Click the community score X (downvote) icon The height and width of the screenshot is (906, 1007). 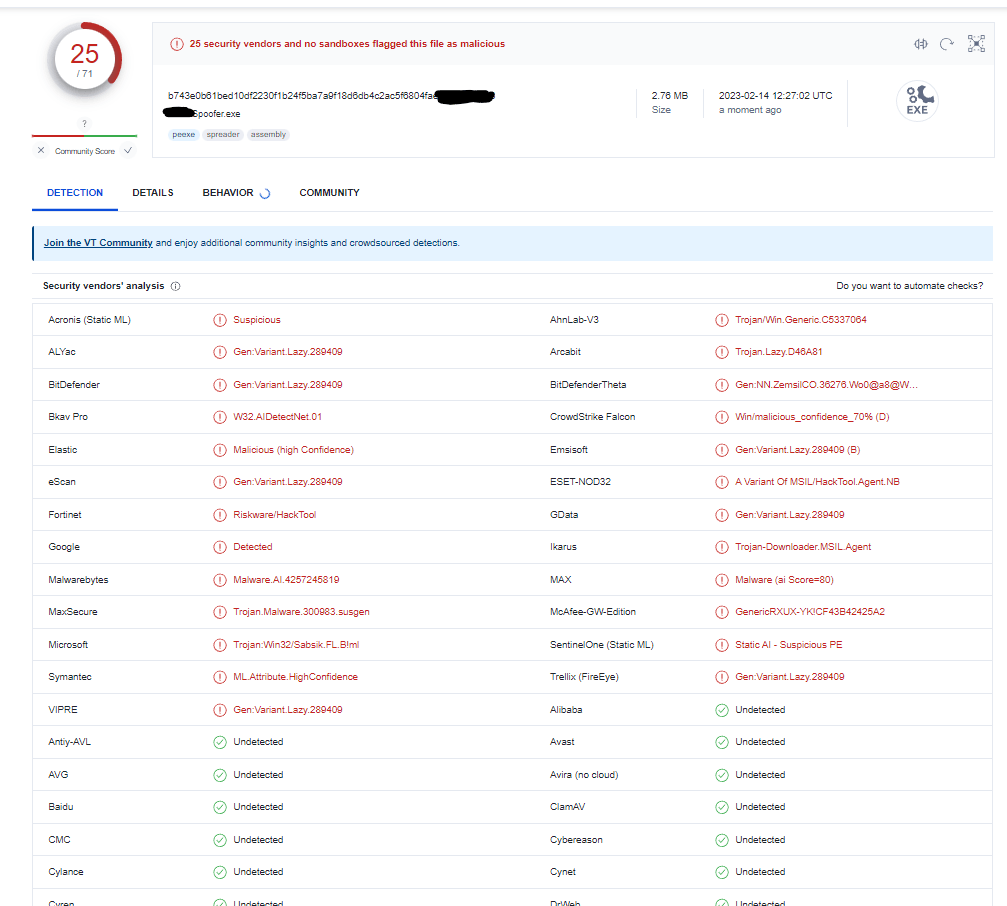[41, 150]
